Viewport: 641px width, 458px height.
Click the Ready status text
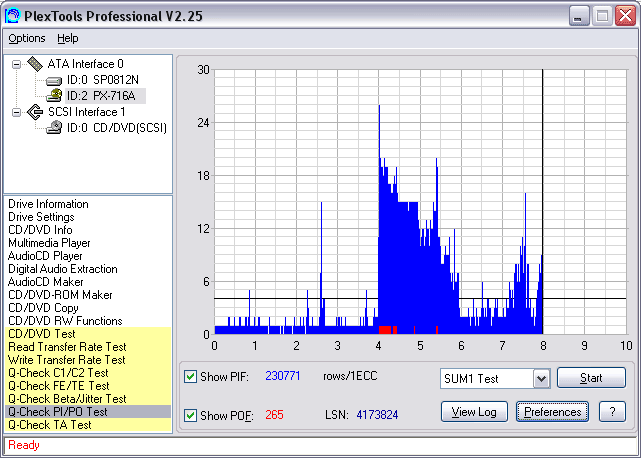tap(24, 445)
